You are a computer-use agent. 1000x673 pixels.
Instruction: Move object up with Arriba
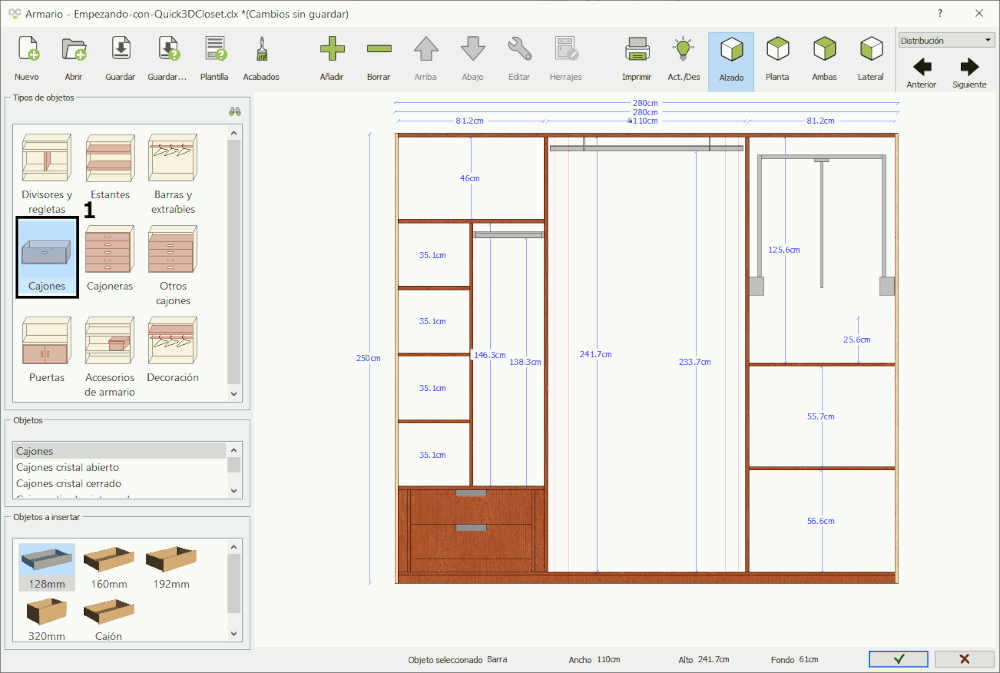pos(425,59)
